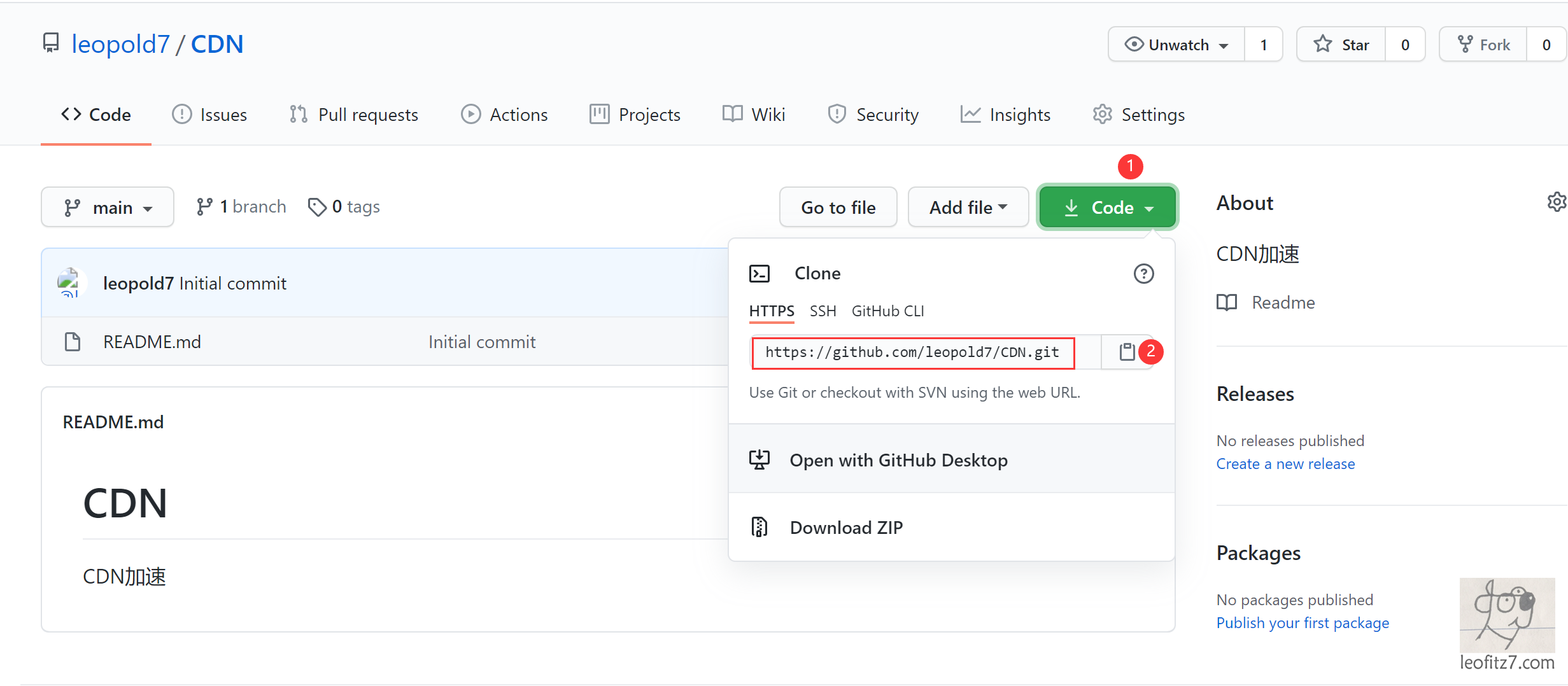This screenshot has height=686, width=1568.
Task: Click the ZIP file icon
Action: coord(759,528)
